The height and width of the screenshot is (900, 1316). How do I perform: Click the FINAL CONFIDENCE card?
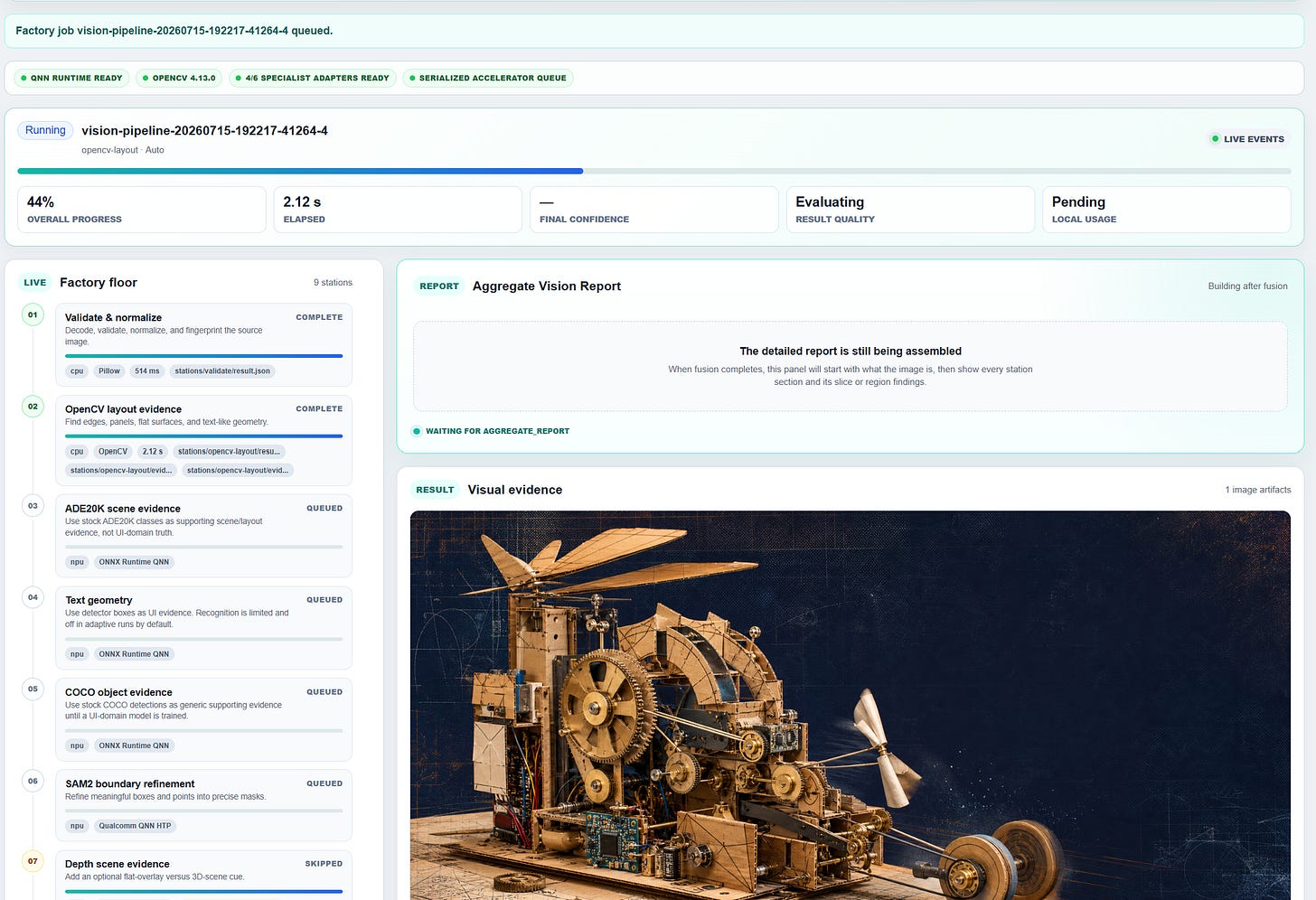(x=654, y=210)
